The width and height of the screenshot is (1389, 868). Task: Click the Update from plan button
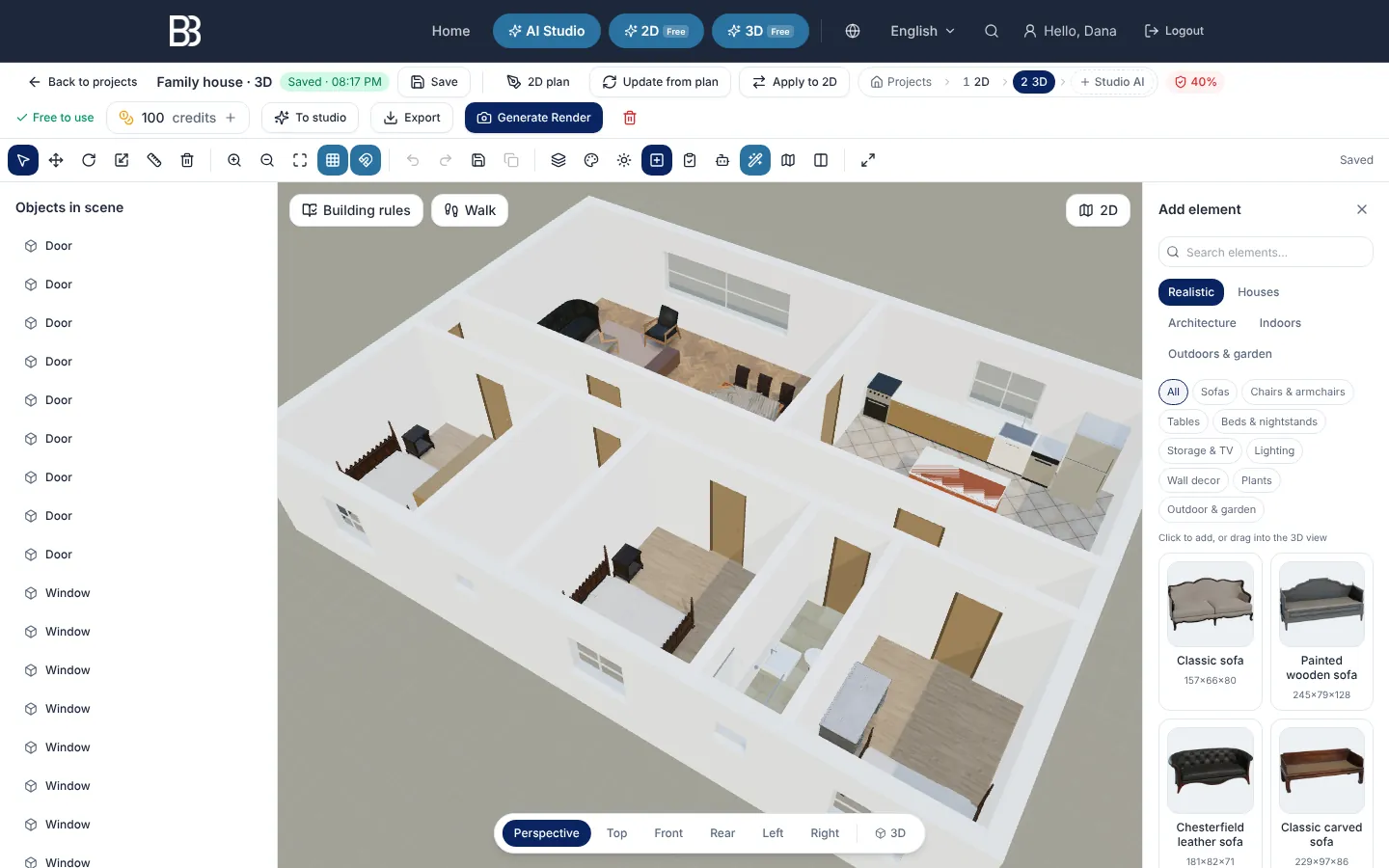[661, 82]
